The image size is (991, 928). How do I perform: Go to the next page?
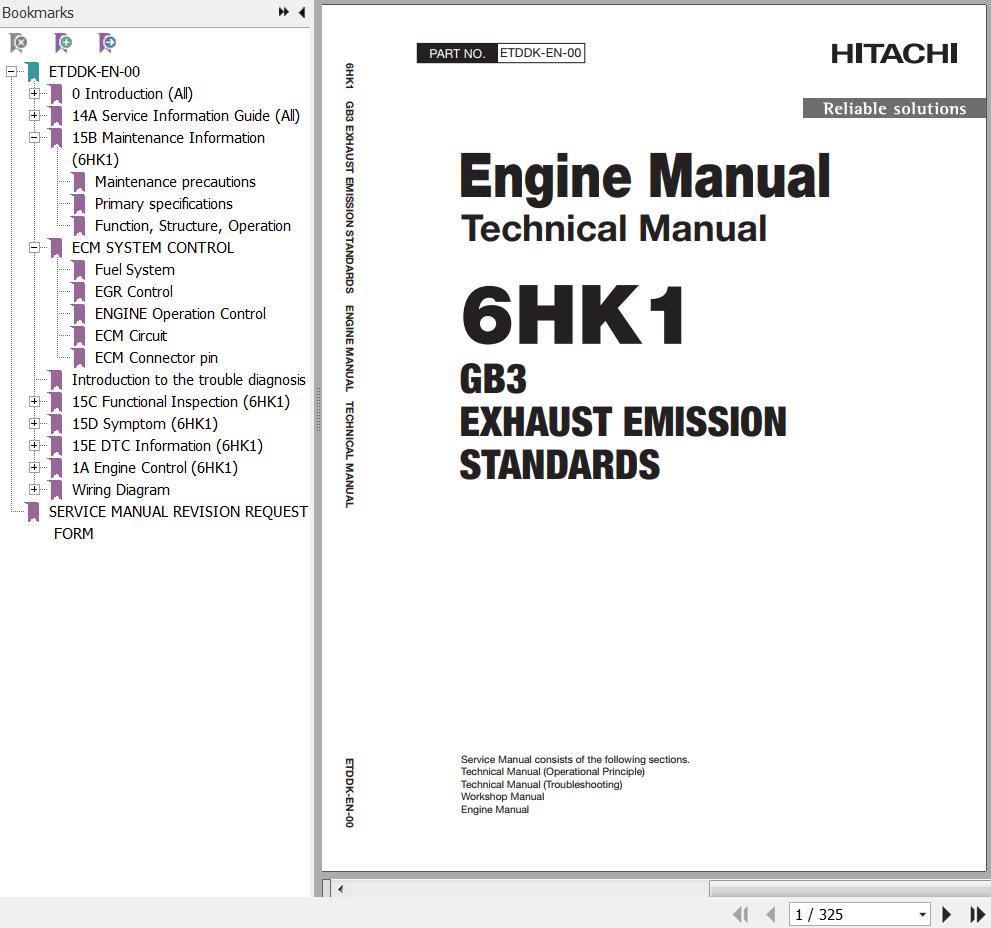coord(946,914)
